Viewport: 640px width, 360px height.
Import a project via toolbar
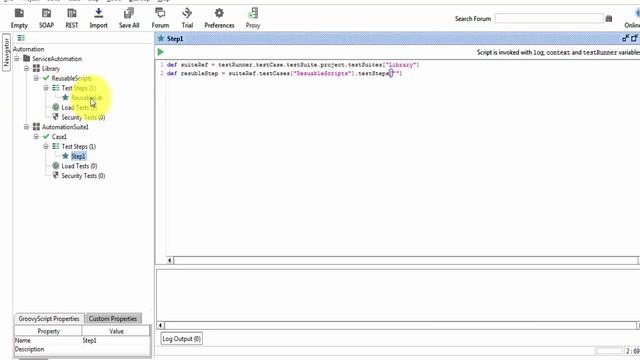(98, 18)
